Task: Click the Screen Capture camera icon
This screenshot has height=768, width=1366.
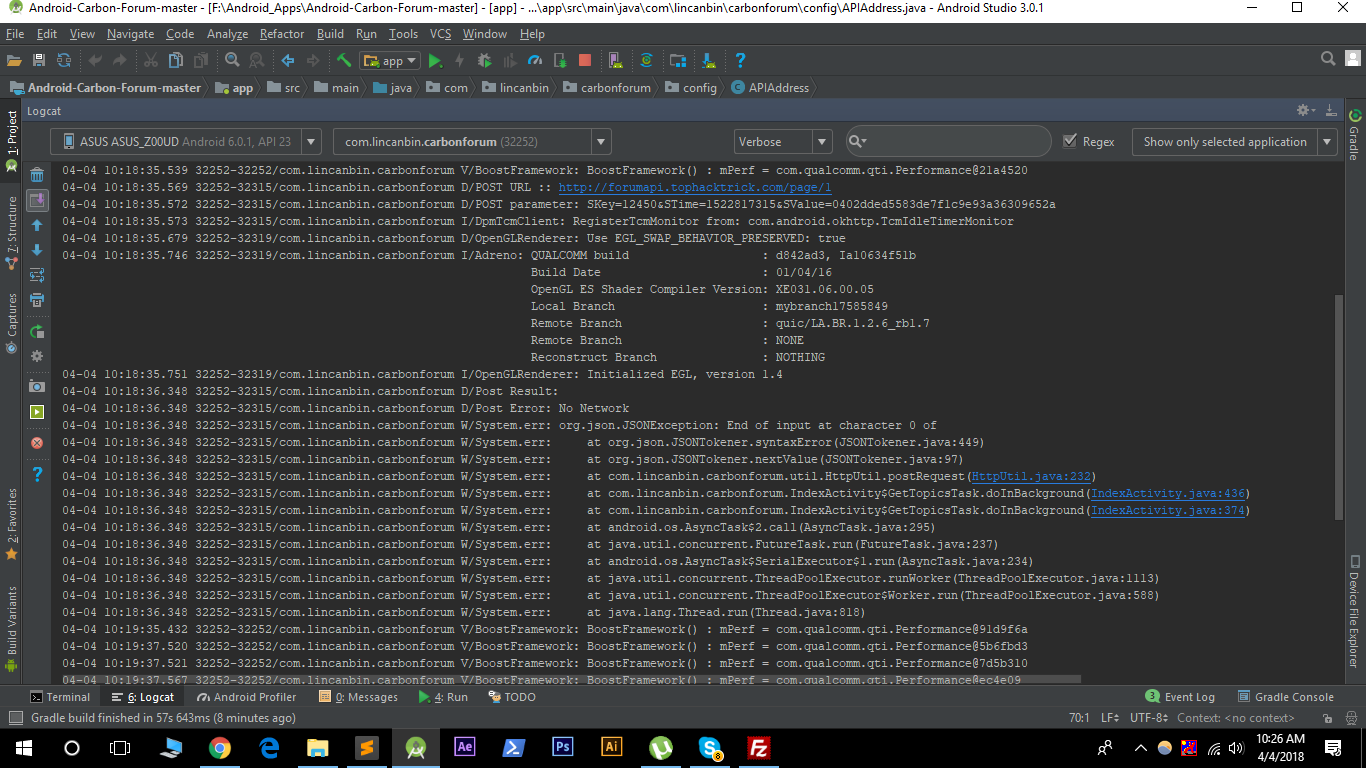Action: click(x=37, y=387)
